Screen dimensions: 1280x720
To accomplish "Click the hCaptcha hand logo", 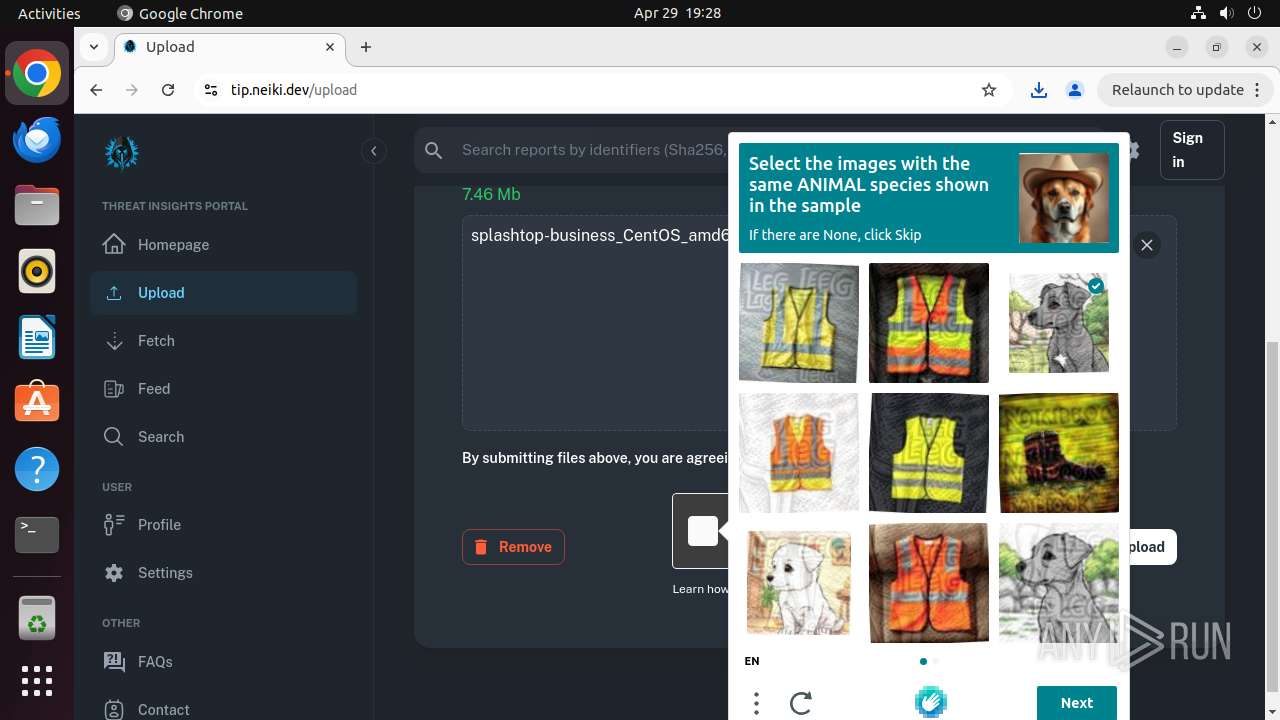I will tap(930, 702).
